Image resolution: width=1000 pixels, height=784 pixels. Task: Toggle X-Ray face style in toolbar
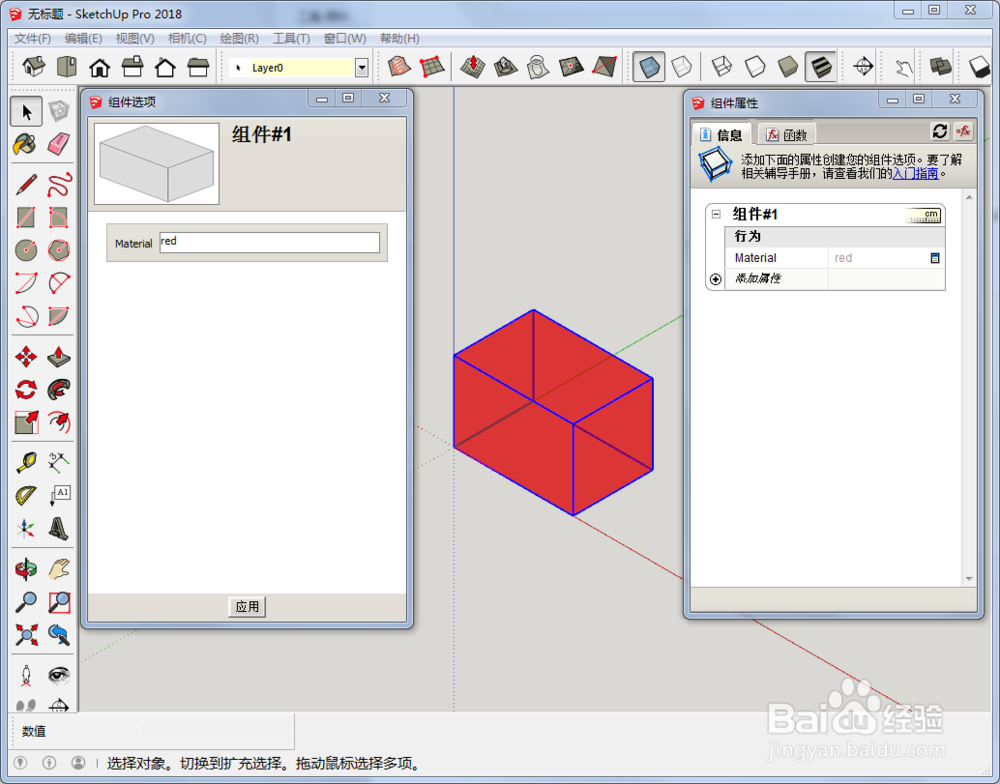point(649,66)
